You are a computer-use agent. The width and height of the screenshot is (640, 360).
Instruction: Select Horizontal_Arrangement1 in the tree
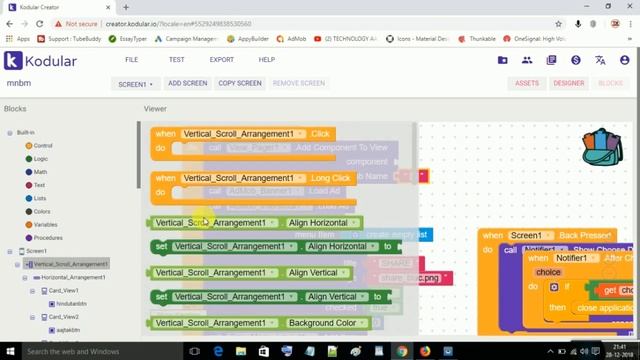(69, 278)
